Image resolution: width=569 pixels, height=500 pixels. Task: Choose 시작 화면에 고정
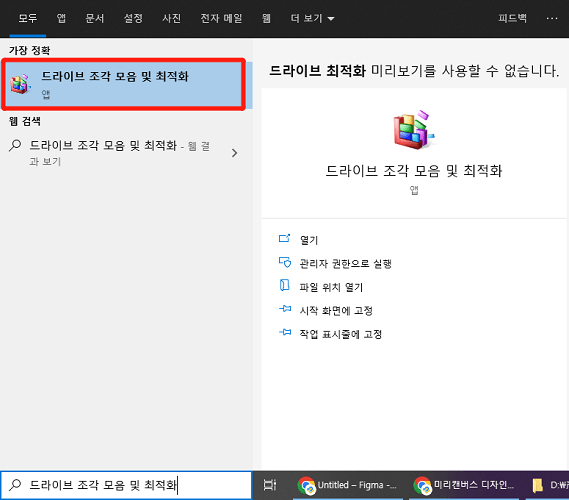[336, 311]
